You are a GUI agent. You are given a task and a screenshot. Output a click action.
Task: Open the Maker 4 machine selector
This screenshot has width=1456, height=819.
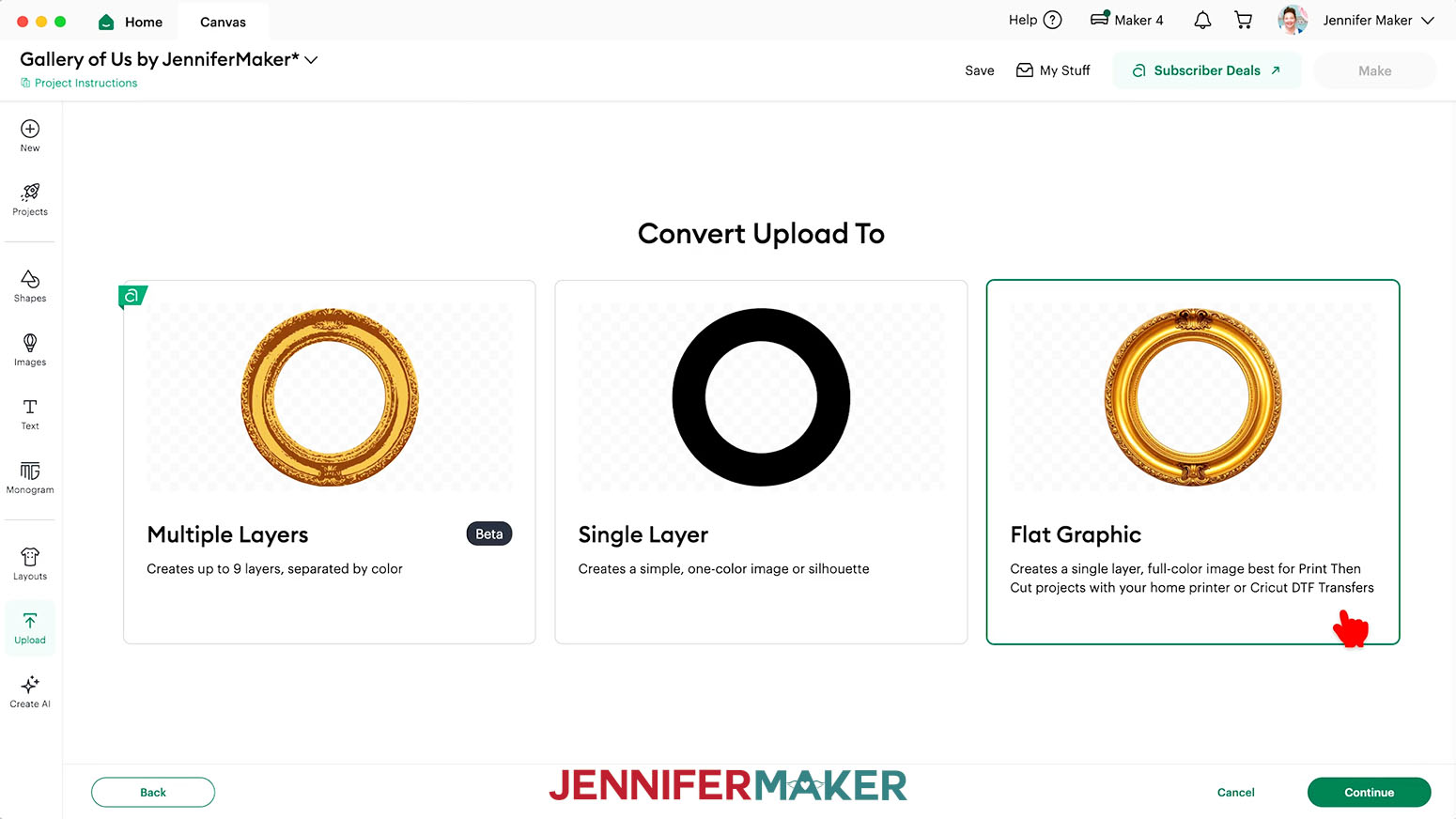tap(1126, 20)
